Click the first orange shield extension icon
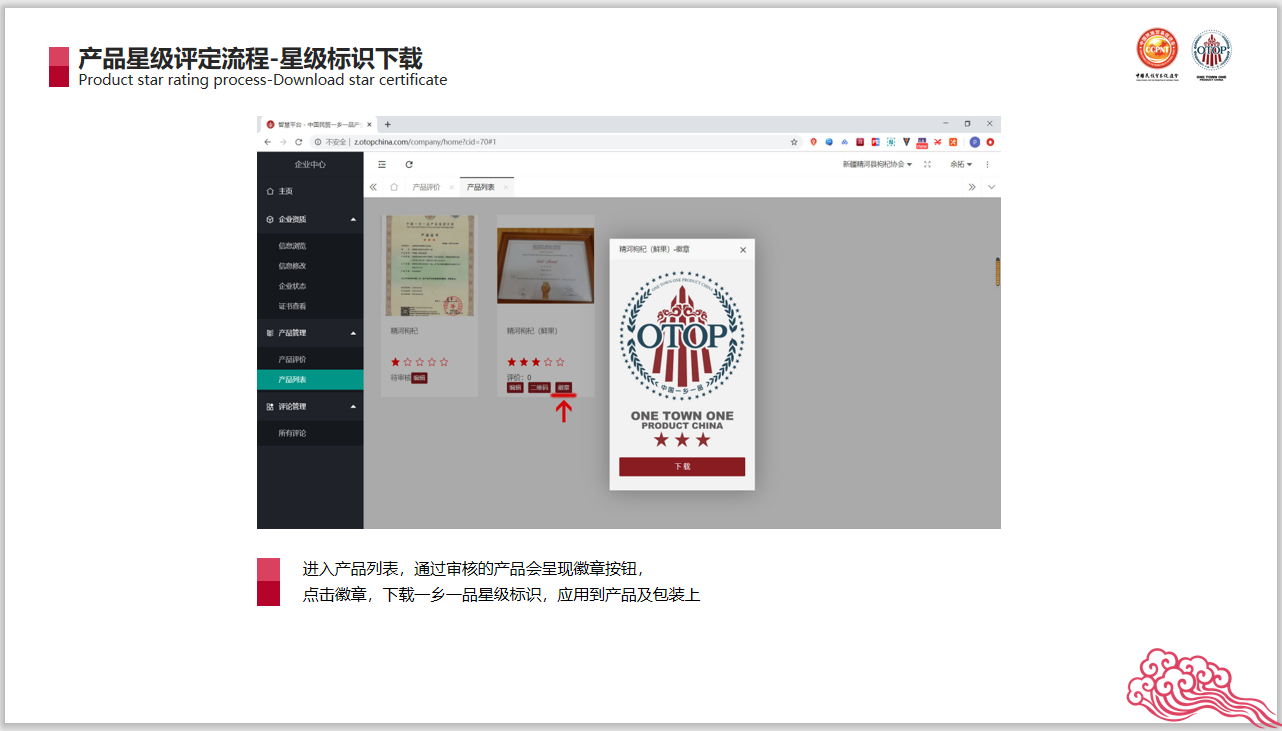The height and width of the screenshot is (731, 1282). coord(813,142)
